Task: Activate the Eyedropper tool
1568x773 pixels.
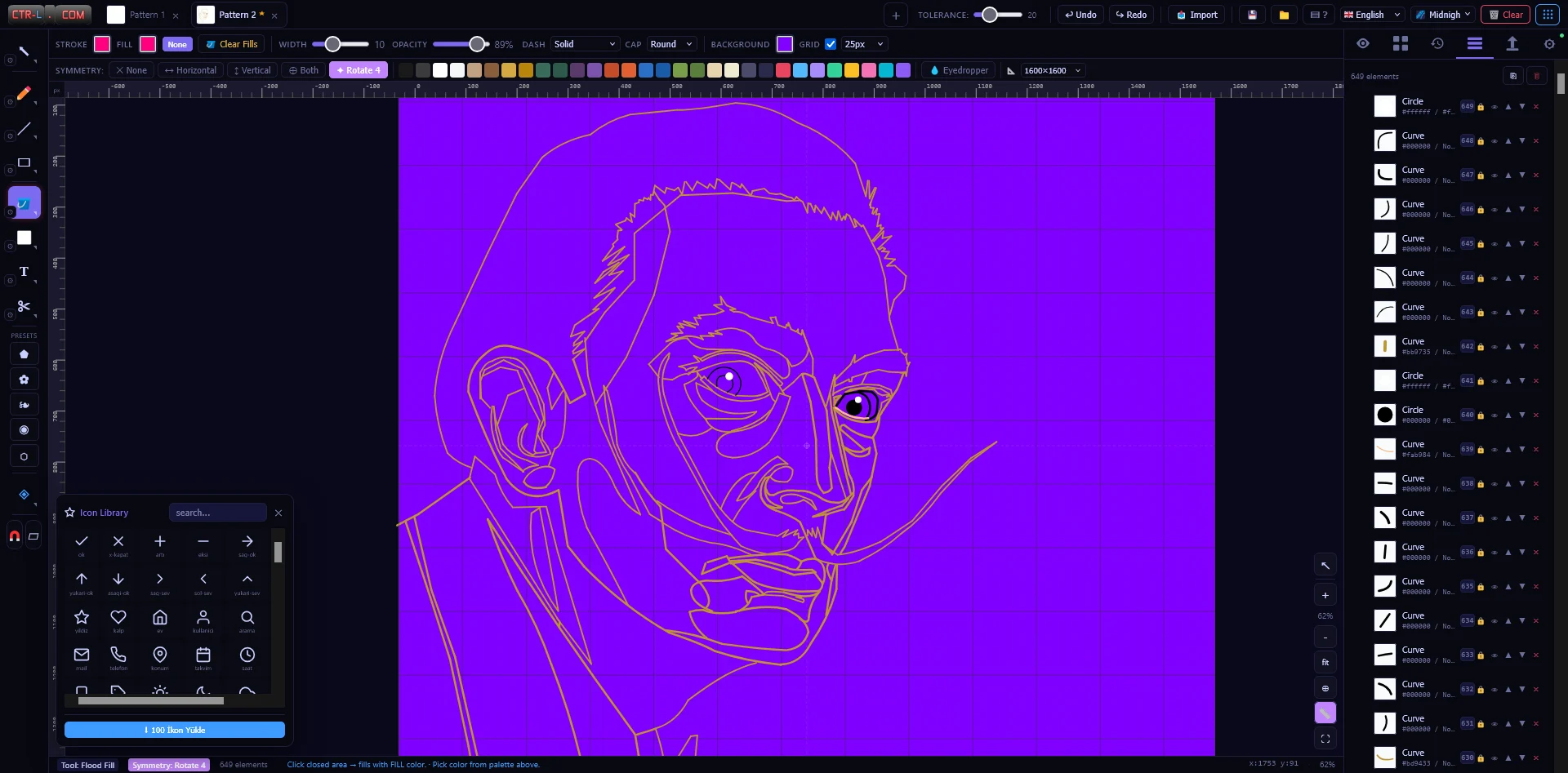Action: pyautogui.click(x=959, y=70)
